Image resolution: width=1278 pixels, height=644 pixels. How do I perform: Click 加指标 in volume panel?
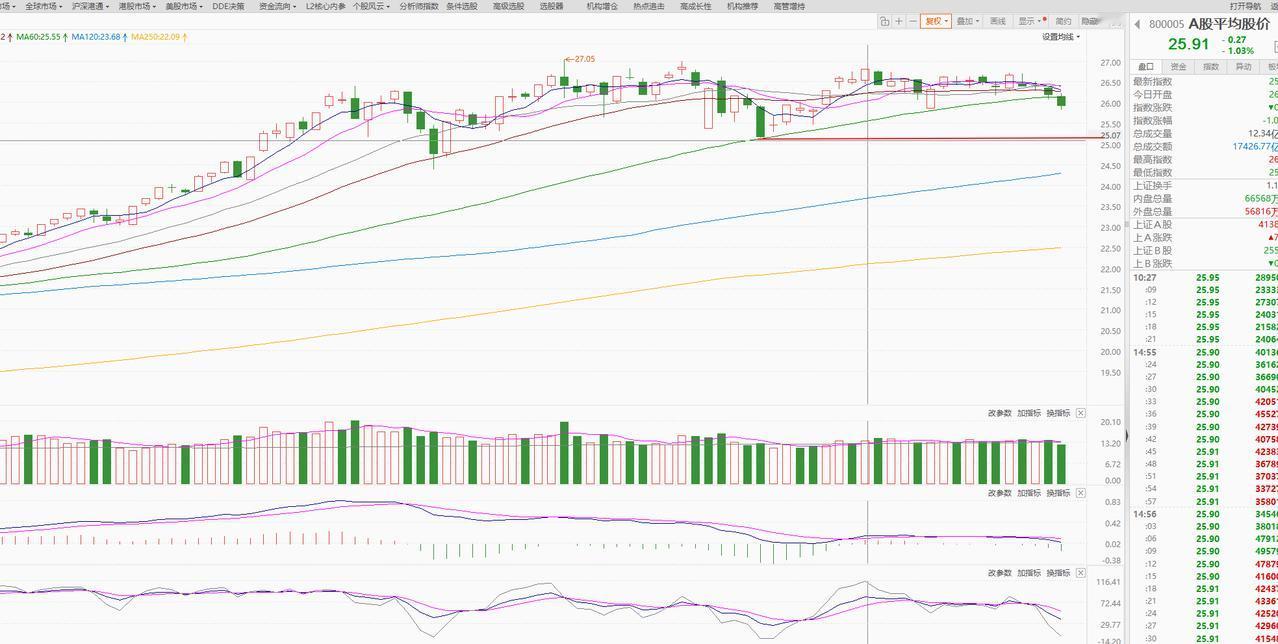point(1029,413)
